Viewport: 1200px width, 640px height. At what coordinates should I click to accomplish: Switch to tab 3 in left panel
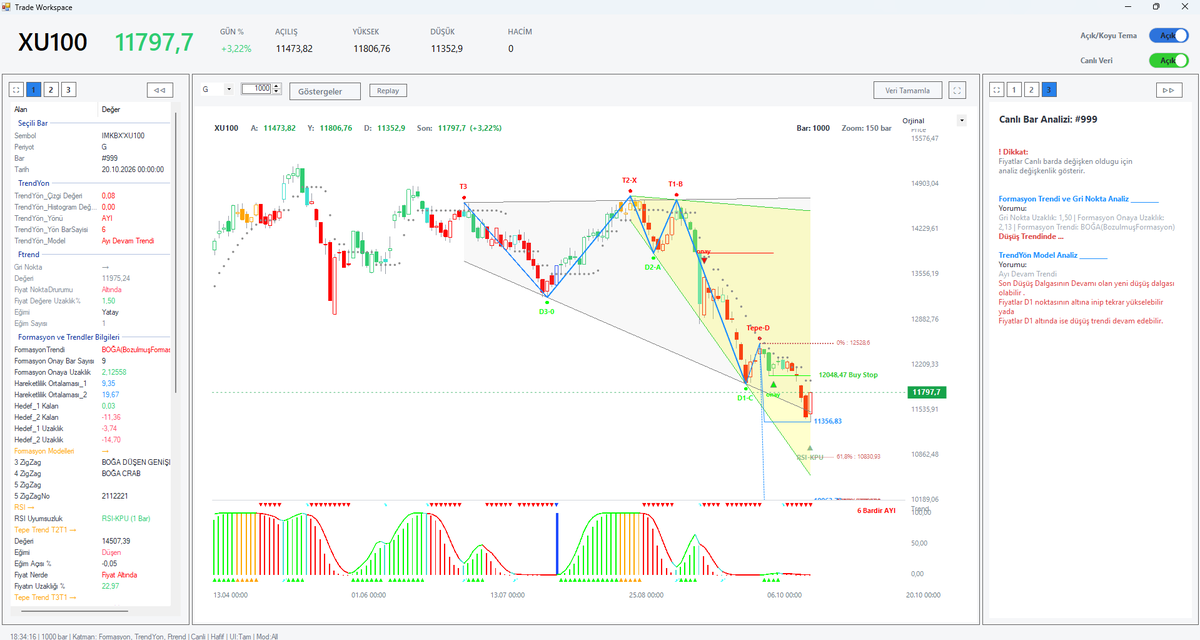pyautogui.click(x=68, y=90)
